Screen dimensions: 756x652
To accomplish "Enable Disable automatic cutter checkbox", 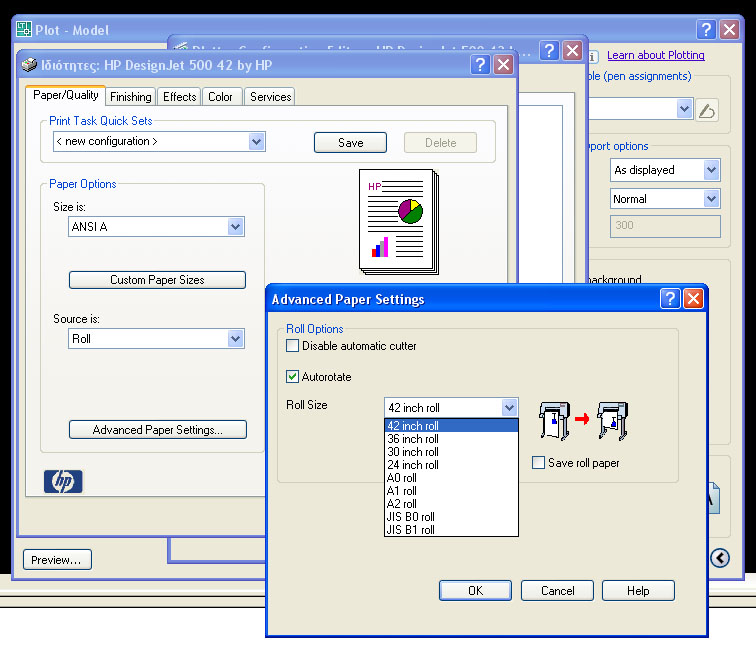I will point(292,346).
